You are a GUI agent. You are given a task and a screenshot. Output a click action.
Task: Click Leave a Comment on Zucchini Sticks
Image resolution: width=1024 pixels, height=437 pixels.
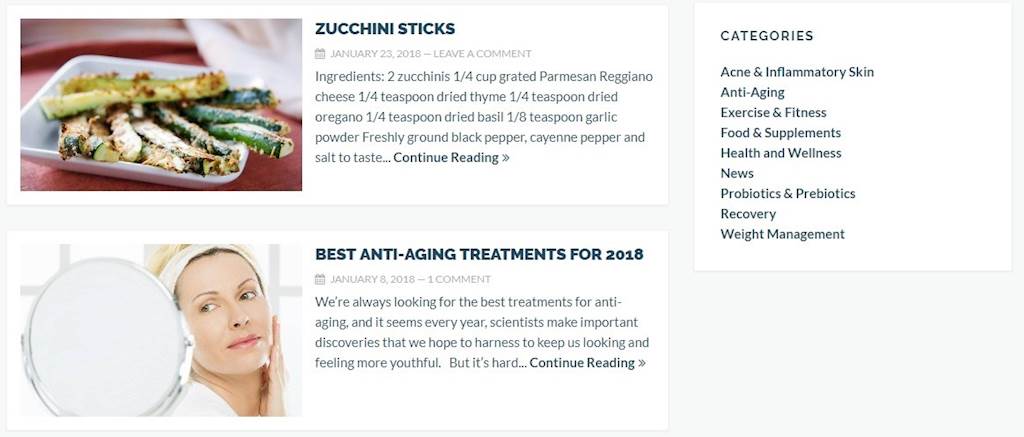(483, 54)
